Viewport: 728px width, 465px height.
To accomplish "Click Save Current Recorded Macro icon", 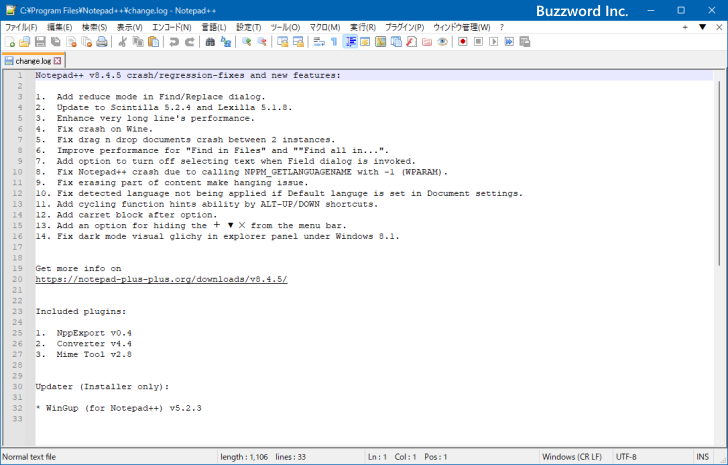I will (x=525, y=42).
